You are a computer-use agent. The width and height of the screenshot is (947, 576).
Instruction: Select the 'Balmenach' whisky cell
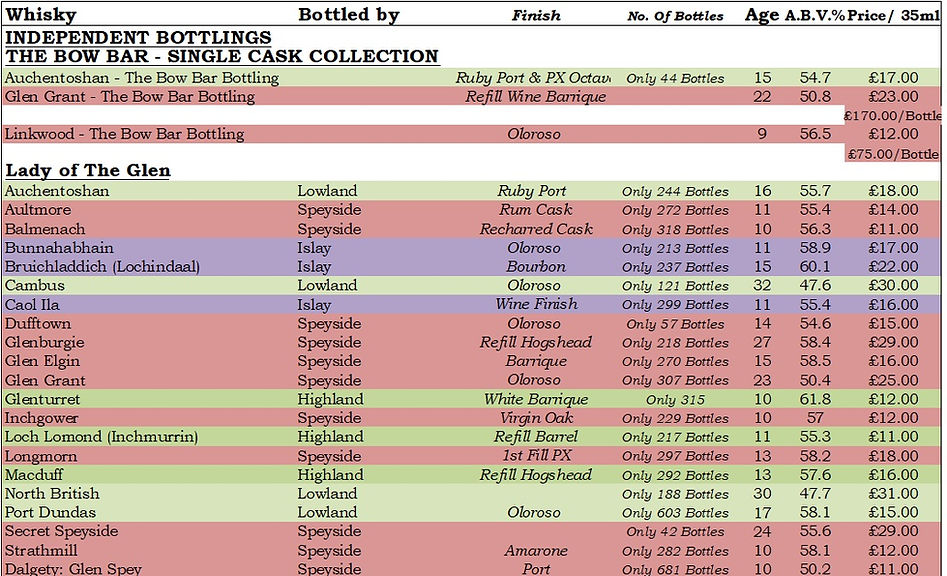[45, 229]
